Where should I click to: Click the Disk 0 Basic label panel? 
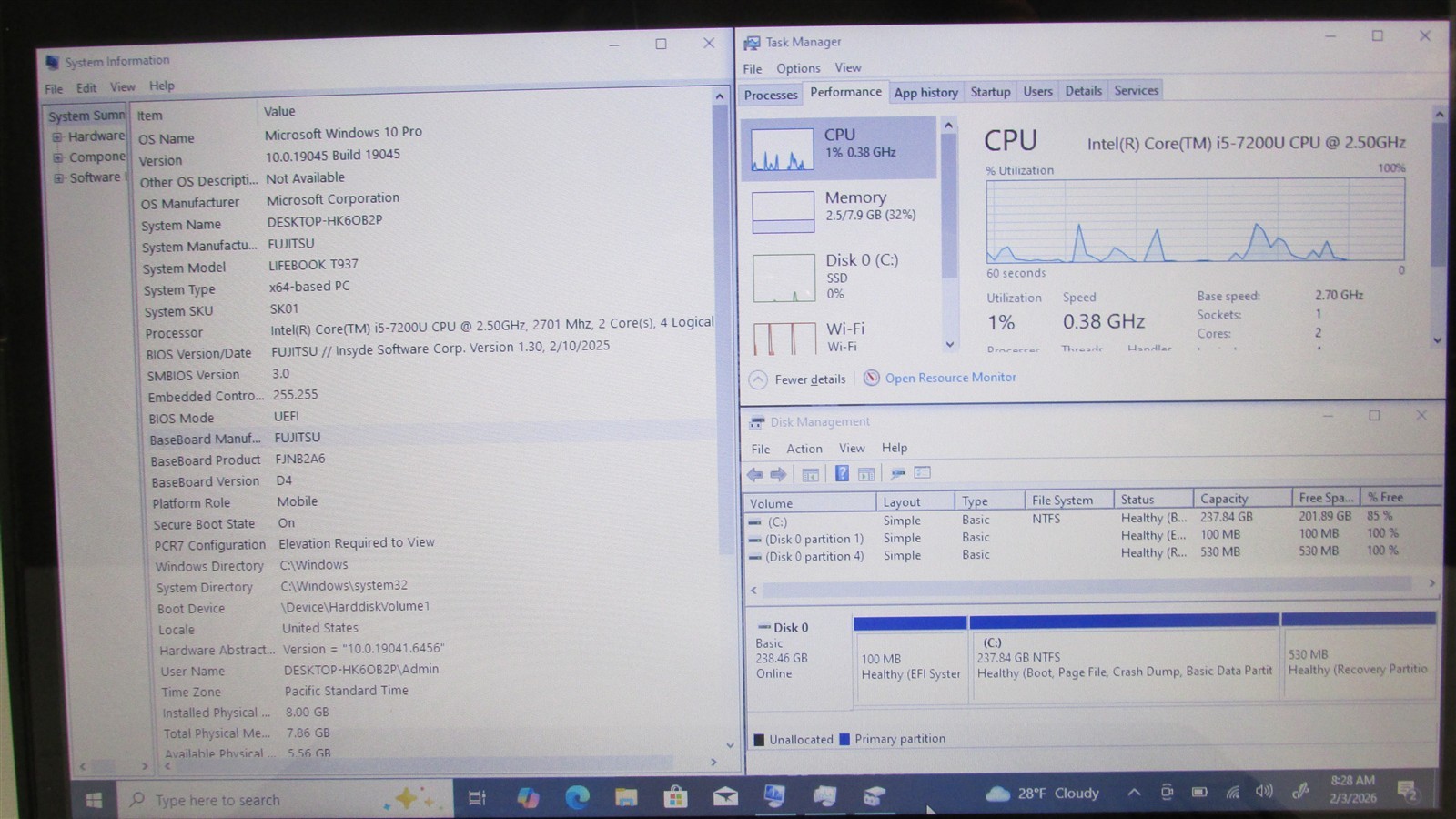(798, 661)
